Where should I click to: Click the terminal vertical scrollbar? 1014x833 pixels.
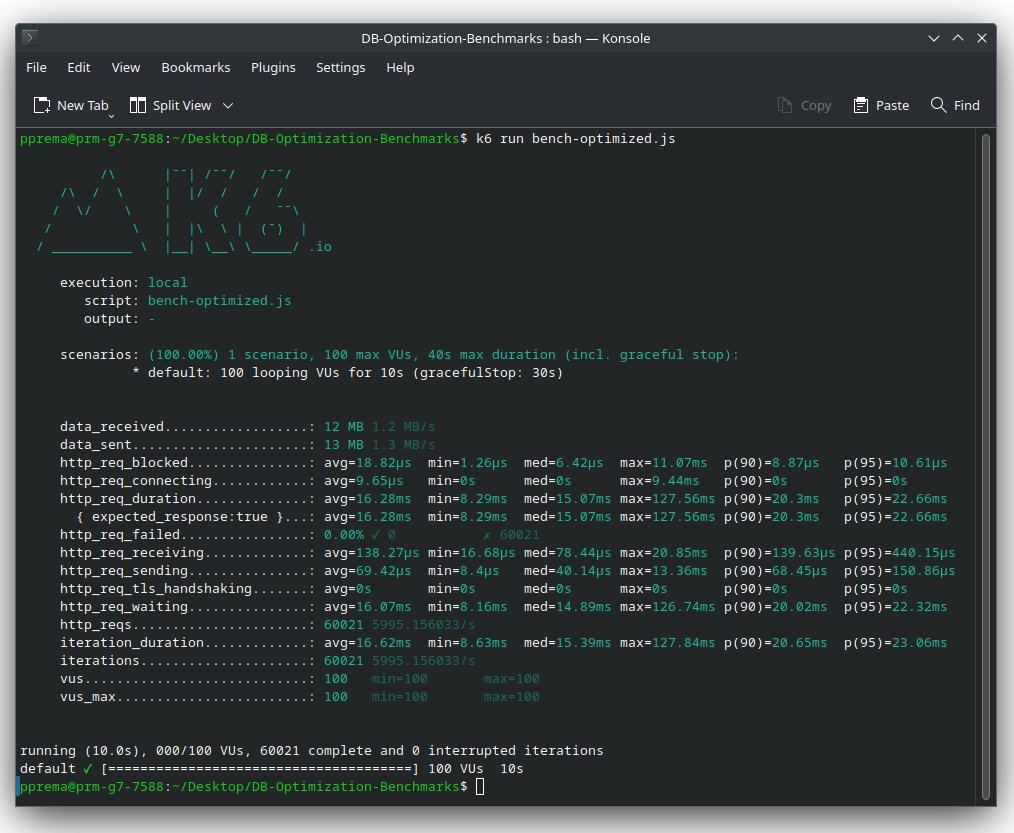pos(986,466)
